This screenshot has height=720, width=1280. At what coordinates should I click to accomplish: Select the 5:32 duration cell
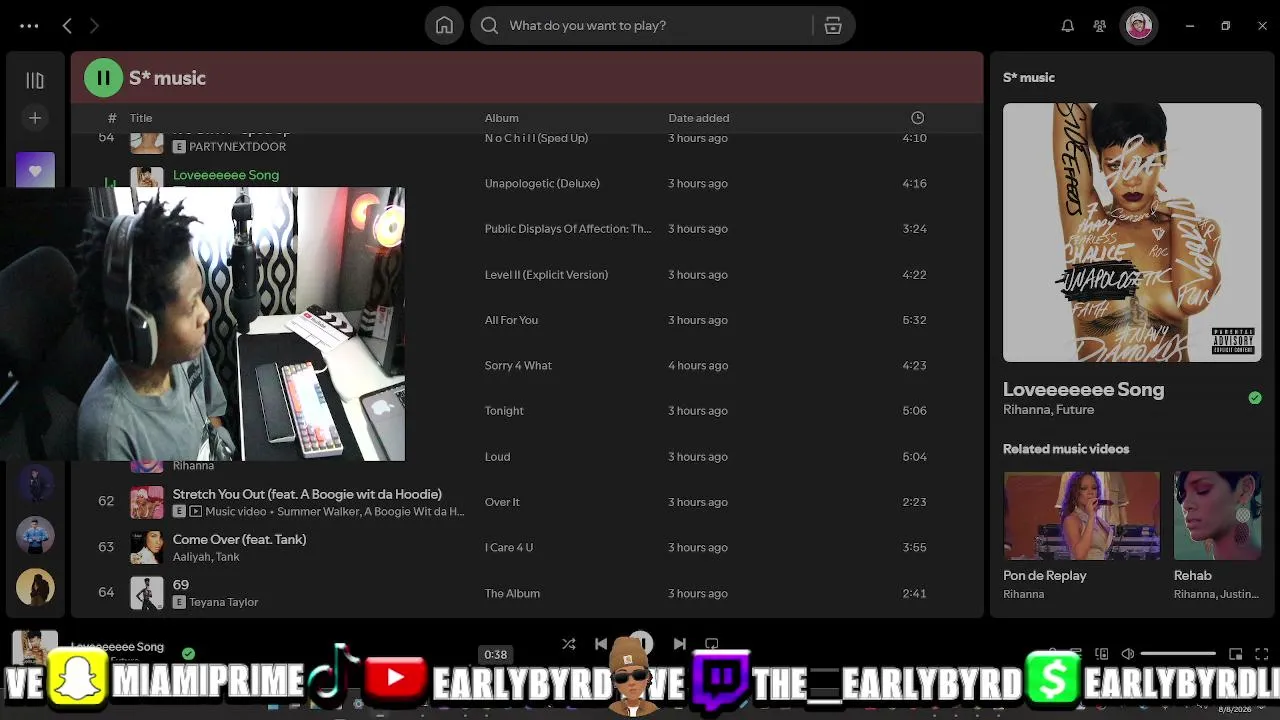[x=914, y=320]
